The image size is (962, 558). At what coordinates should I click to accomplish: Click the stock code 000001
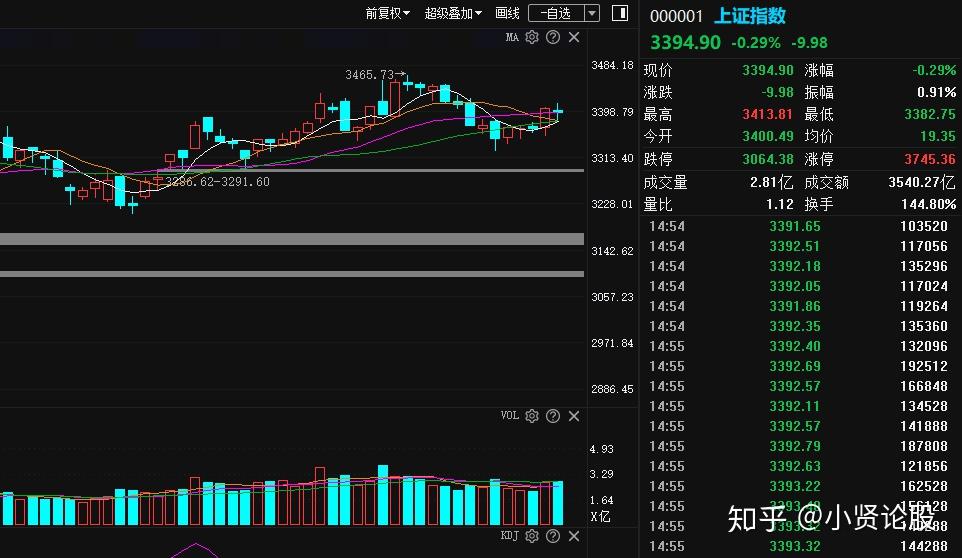pos(676,16)
